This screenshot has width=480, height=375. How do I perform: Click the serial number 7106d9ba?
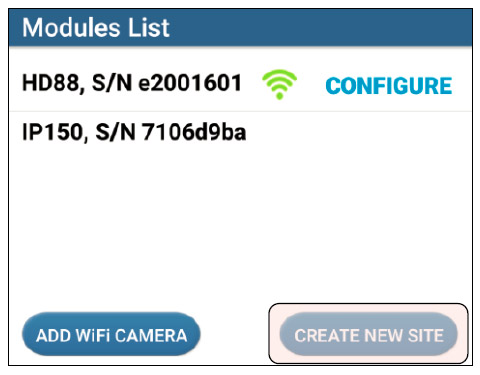194,132
